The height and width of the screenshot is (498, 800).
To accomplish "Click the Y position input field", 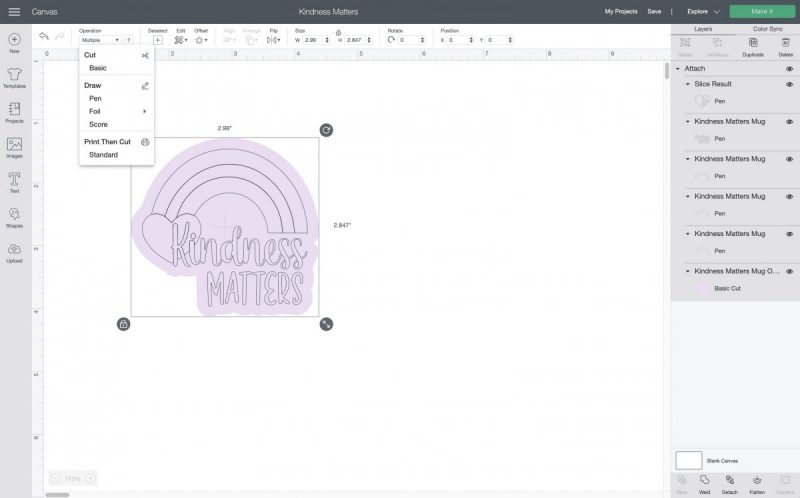I will tap(497, 40).
